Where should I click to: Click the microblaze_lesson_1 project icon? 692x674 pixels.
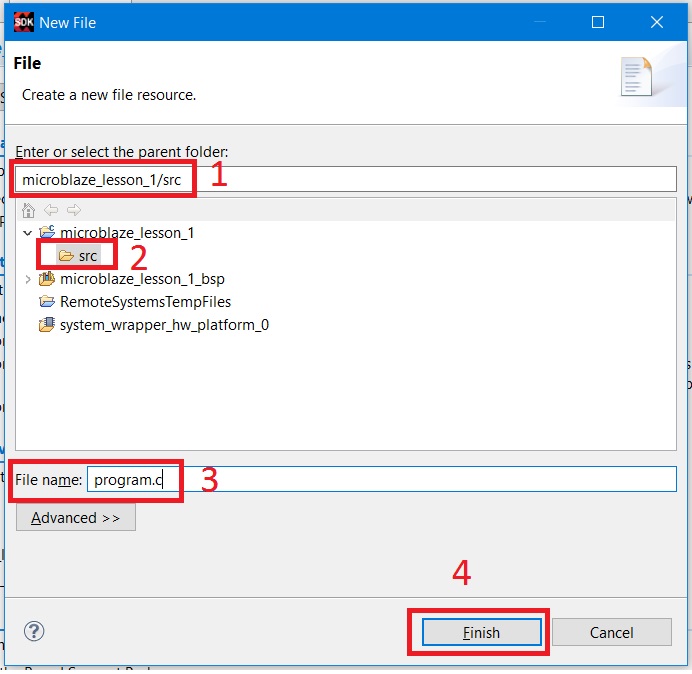pos(46,233)
